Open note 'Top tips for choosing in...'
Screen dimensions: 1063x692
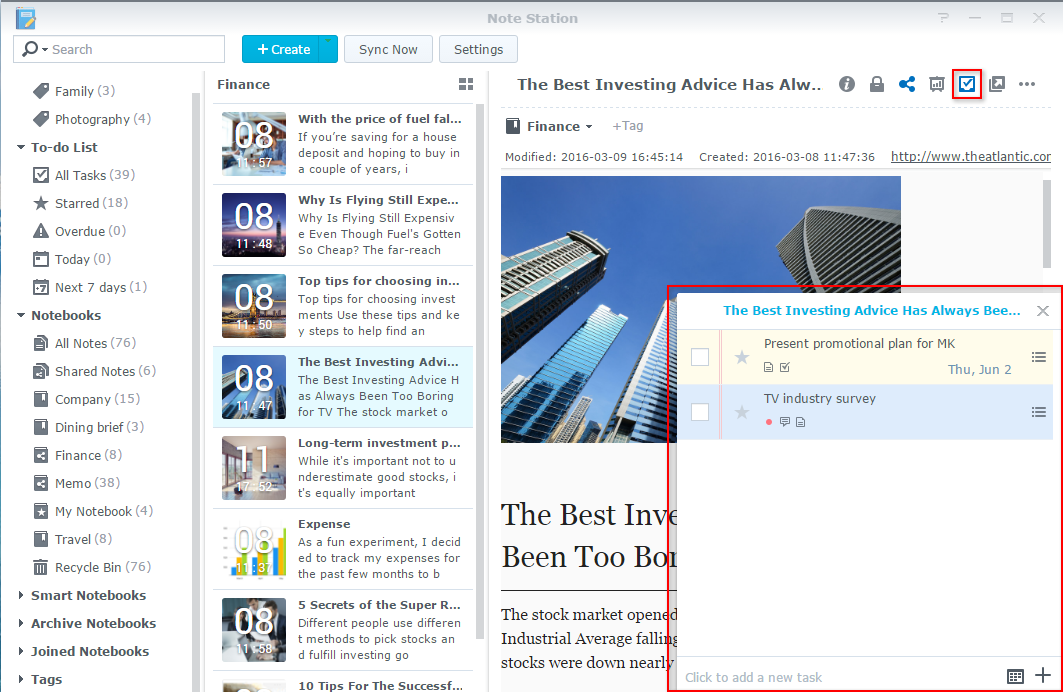[x=343, y=306]
